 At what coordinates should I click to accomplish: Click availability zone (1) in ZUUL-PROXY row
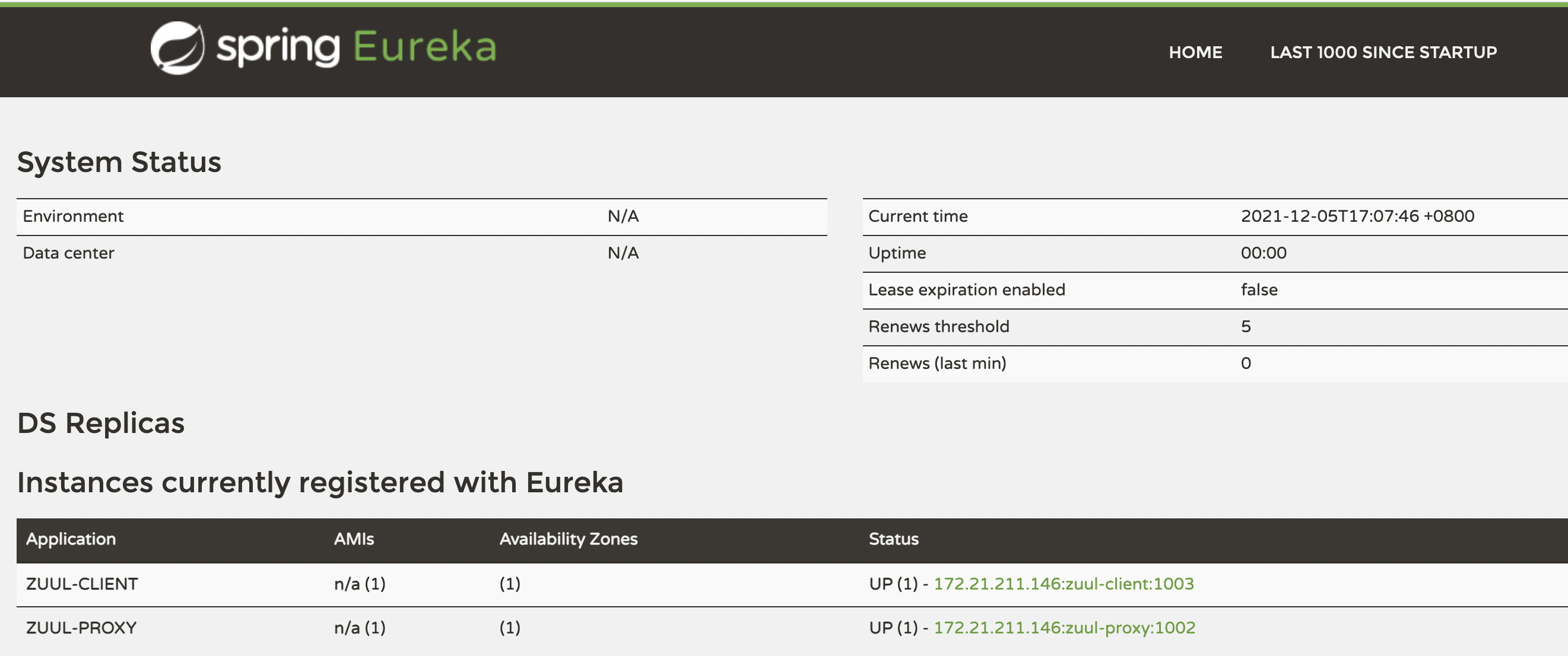coord(509,628)
